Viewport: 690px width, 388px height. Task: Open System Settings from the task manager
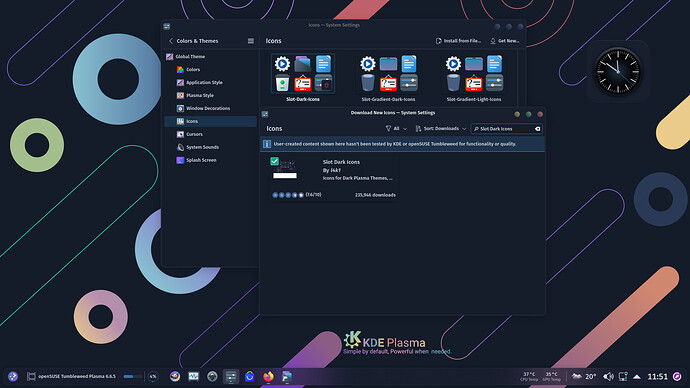coord(231,377)
